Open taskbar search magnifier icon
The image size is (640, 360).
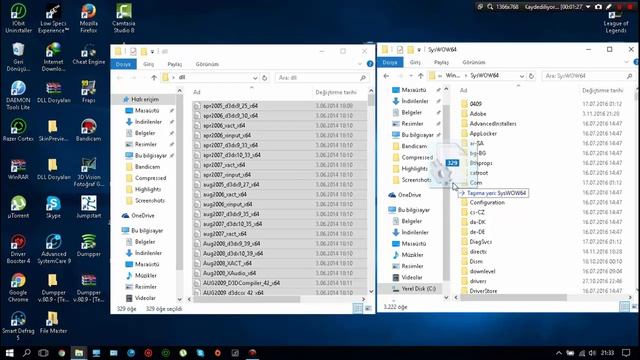(x=27, y=353)
